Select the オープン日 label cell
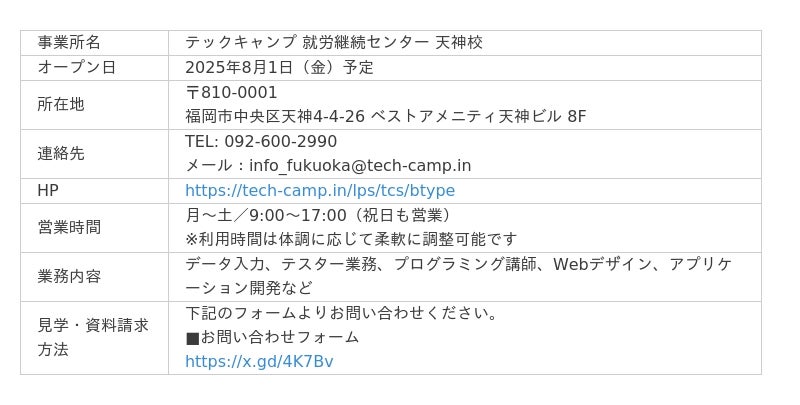 94,68
